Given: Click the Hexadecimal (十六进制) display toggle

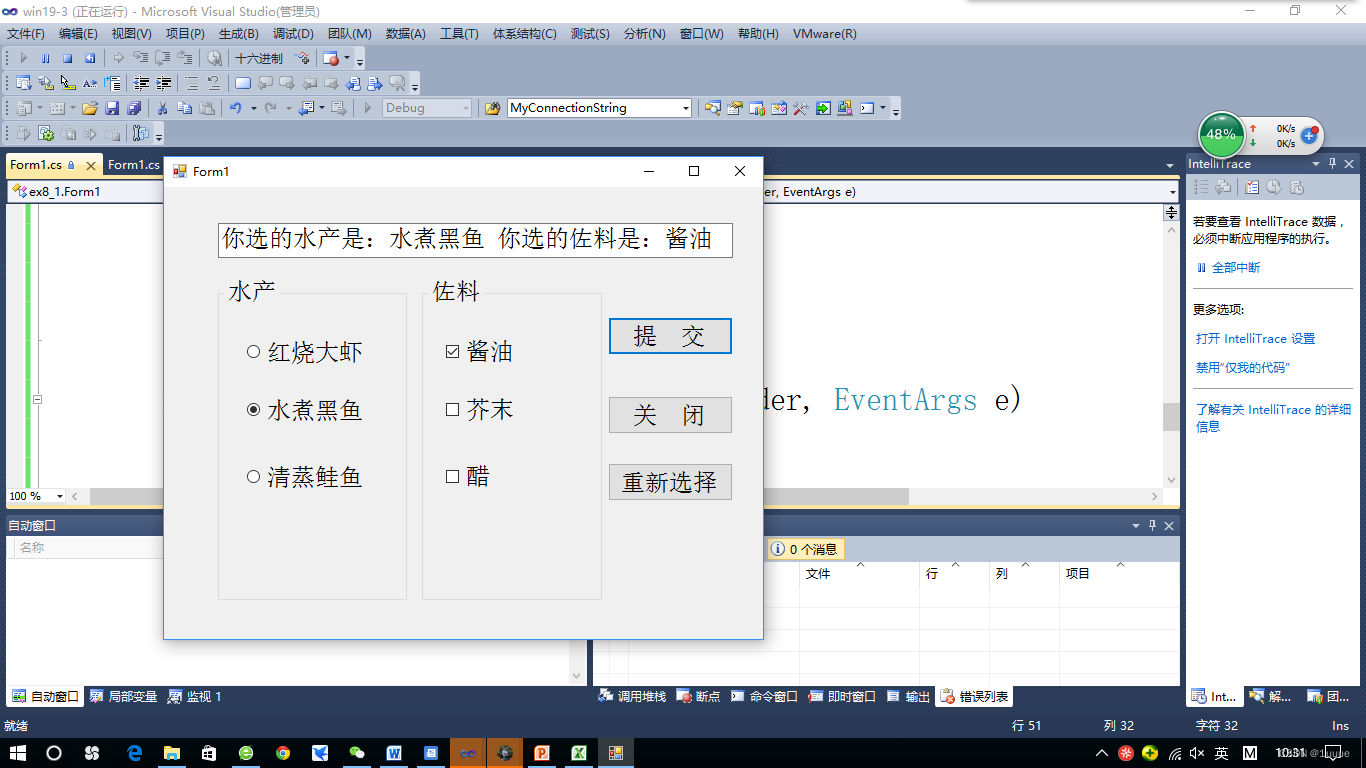Looking at the screenshot, I should pos(259,59).
